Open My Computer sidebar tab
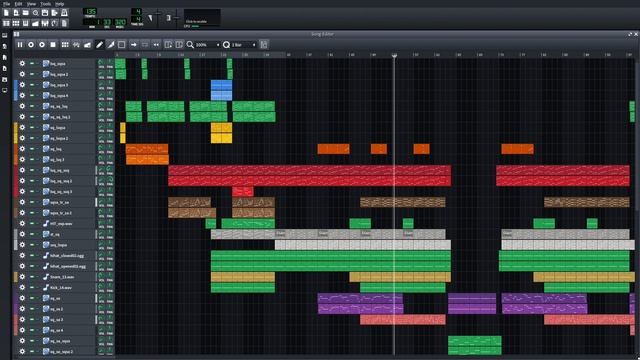 (4, 91)
